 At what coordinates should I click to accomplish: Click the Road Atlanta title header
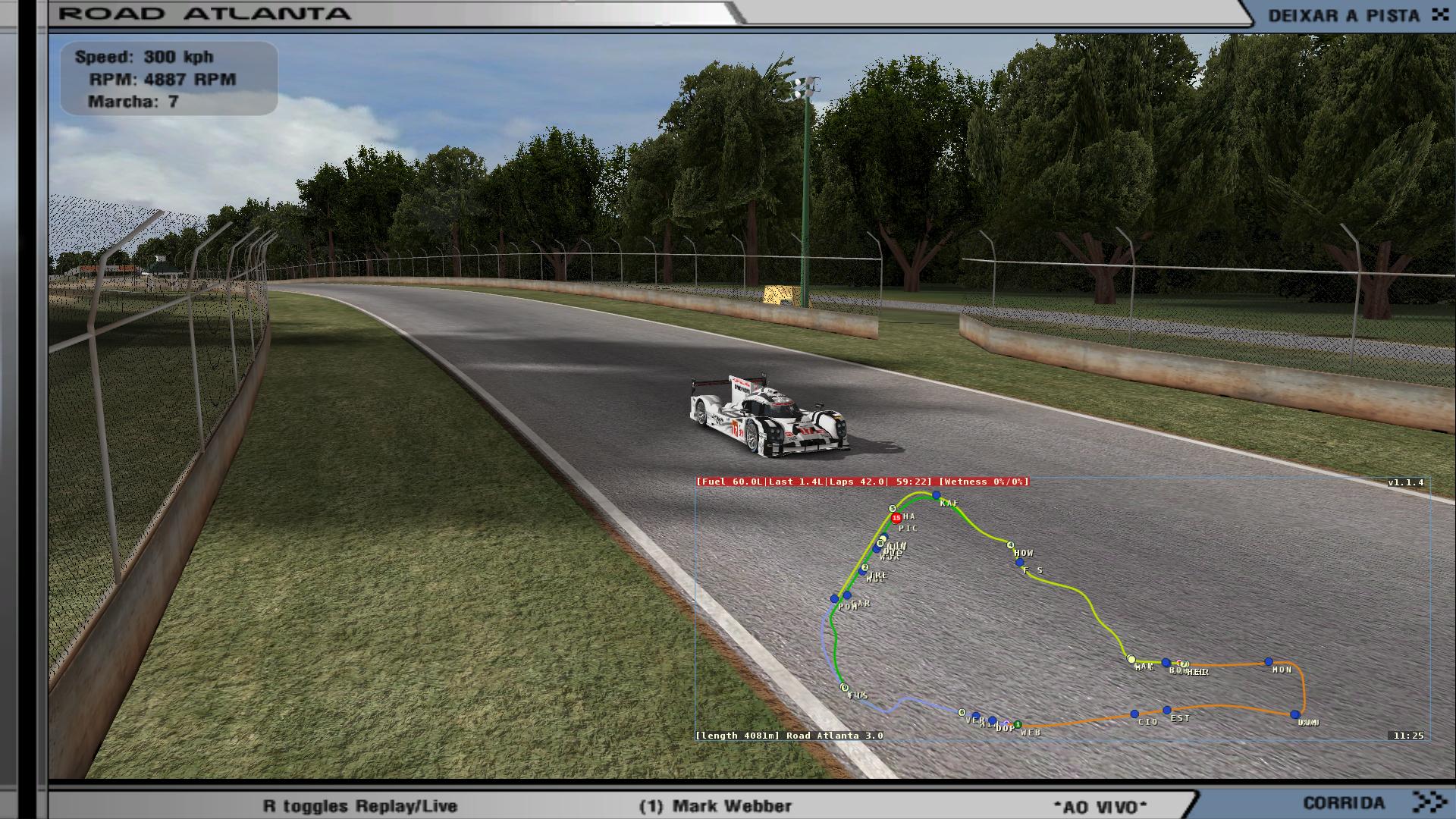205,14
